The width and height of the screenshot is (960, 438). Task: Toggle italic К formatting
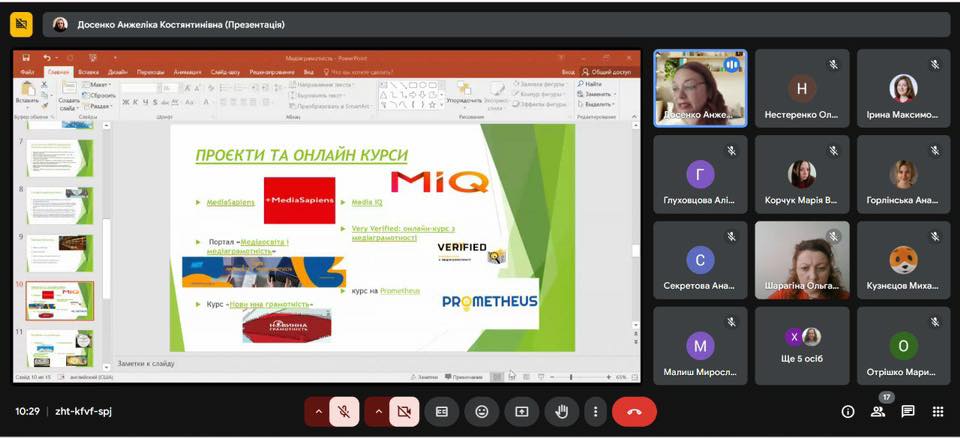point(136,102)
